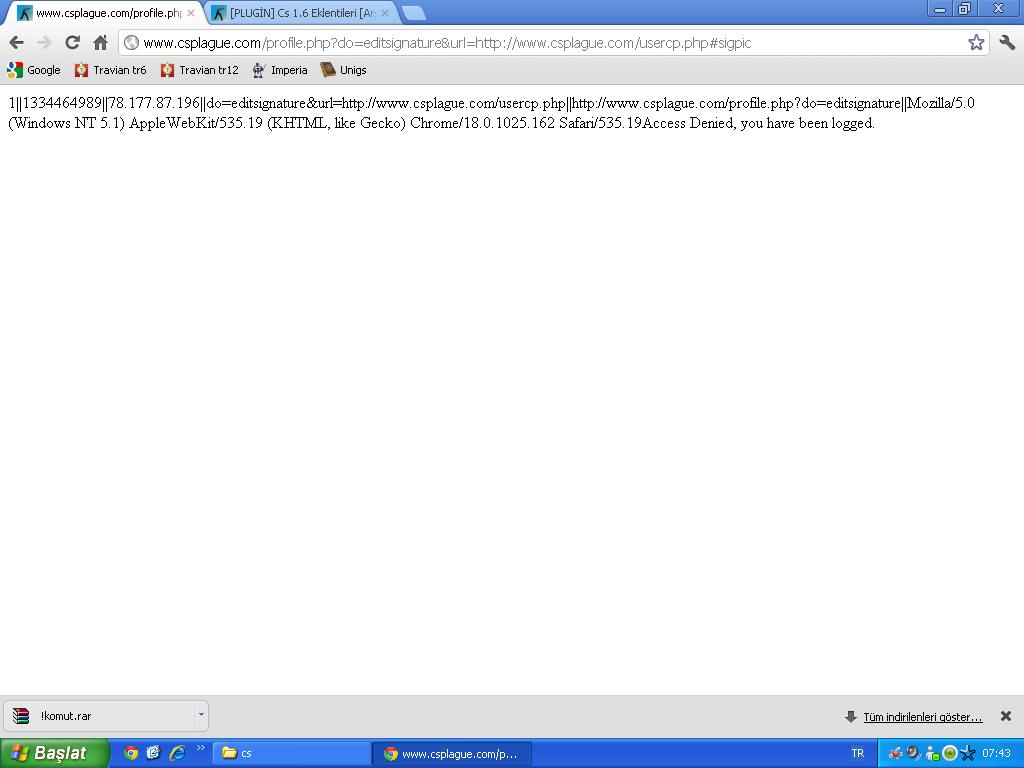Close the csplague profile.php tab

pyautogui.click(x=191, y=13)
